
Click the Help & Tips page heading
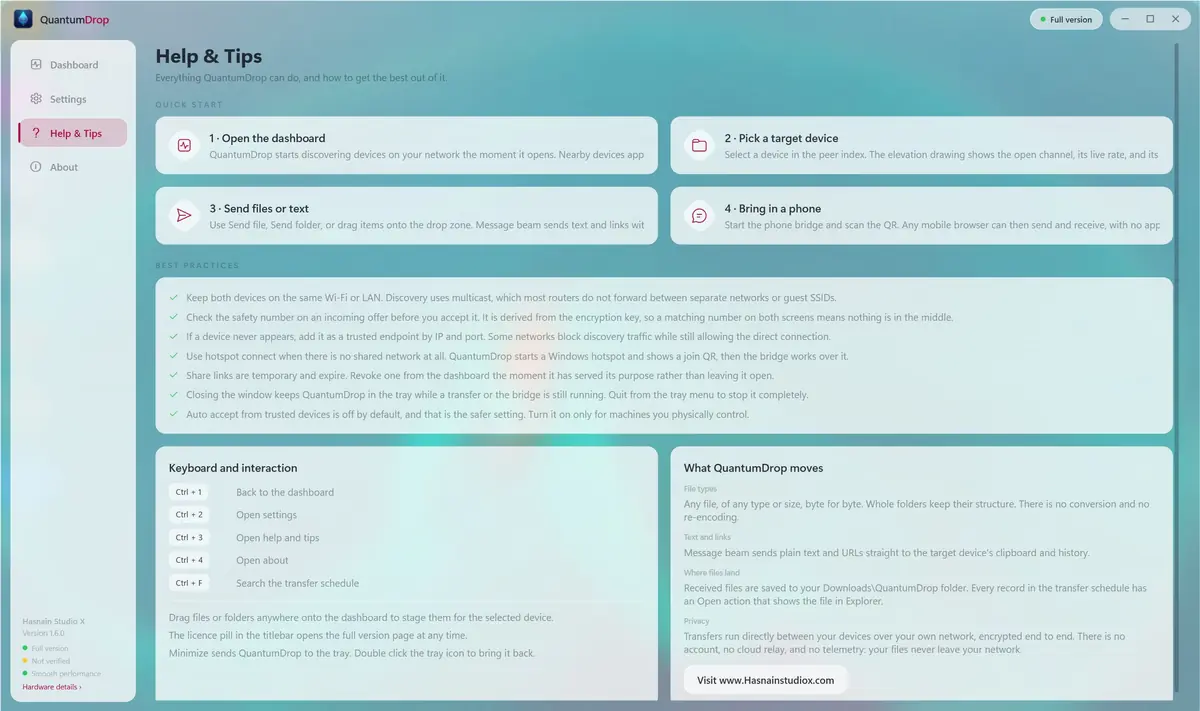point(209,57)
